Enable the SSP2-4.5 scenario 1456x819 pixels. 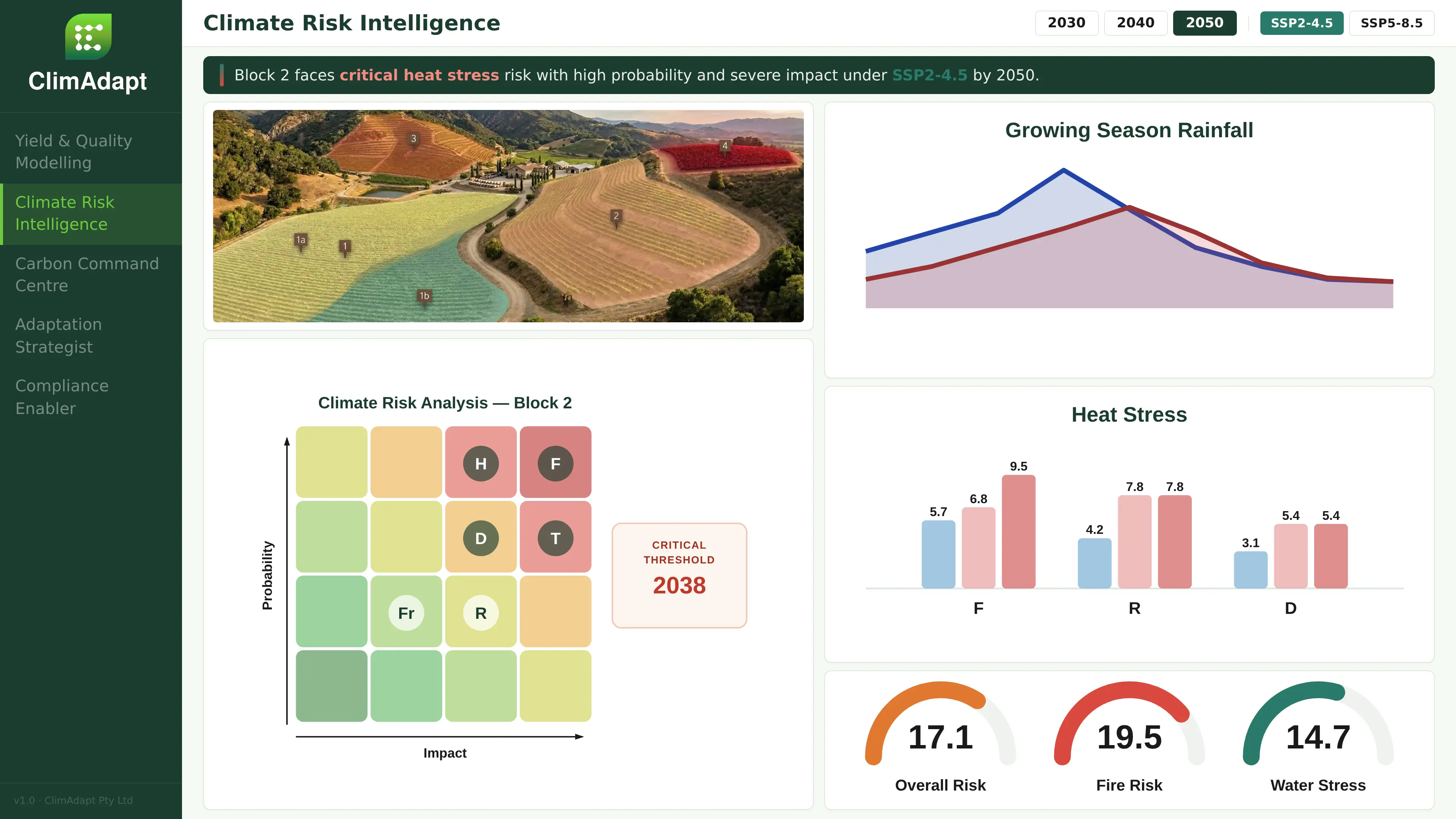(x=1301, y=23)
